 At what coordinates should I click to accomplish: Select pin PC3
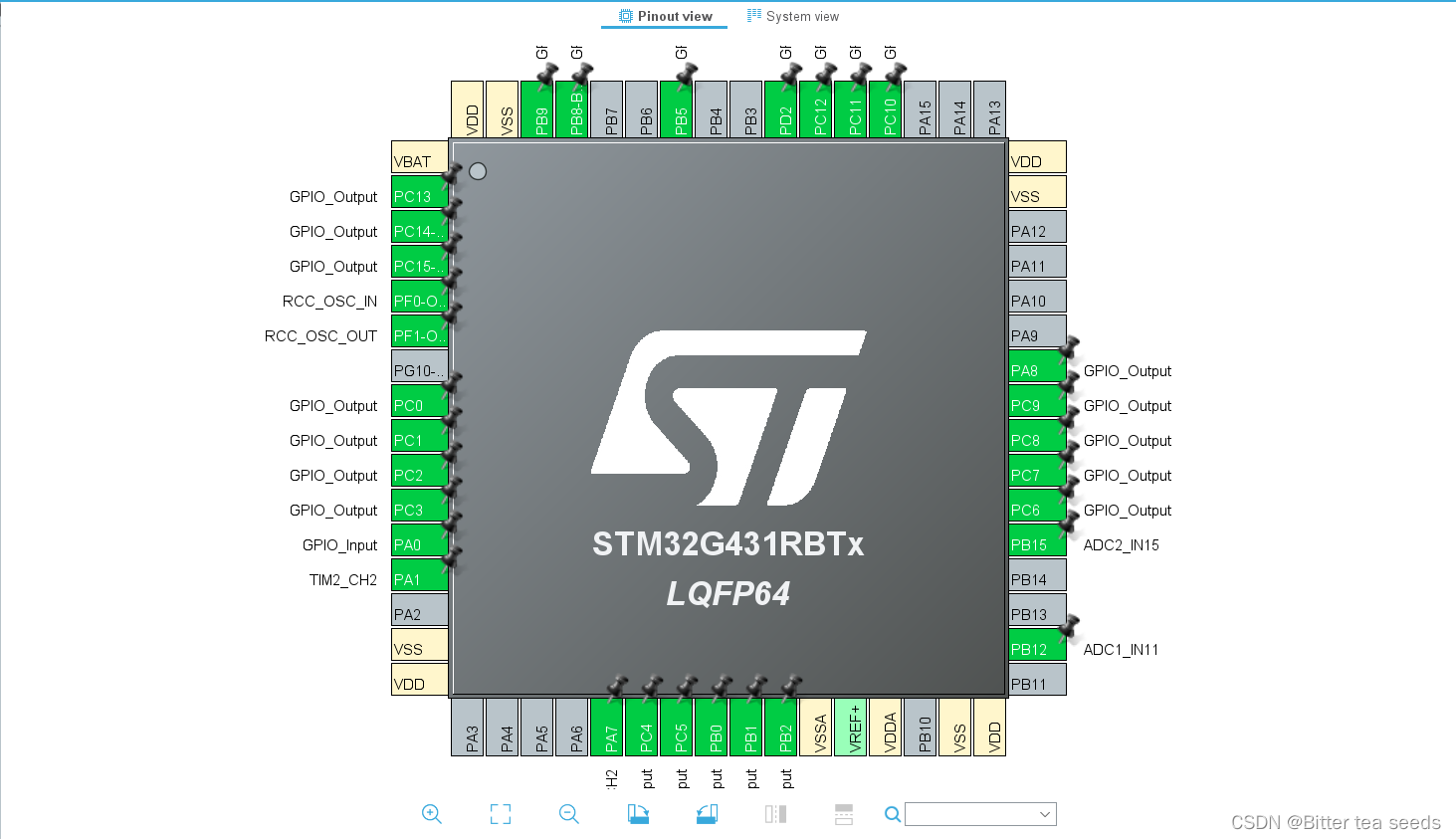tap(419, 506)
